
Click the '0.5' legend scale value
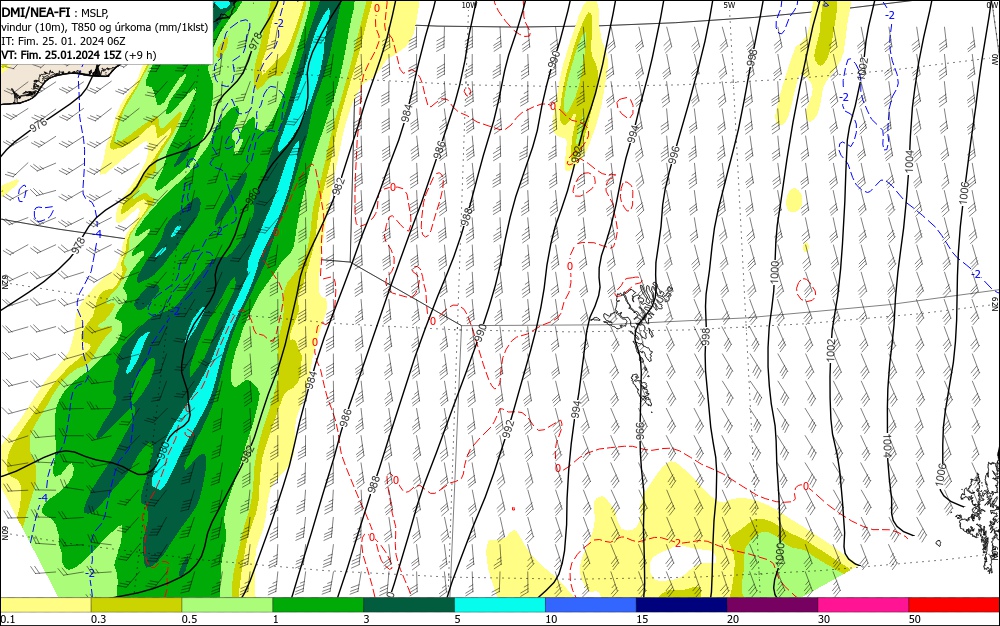189,619
